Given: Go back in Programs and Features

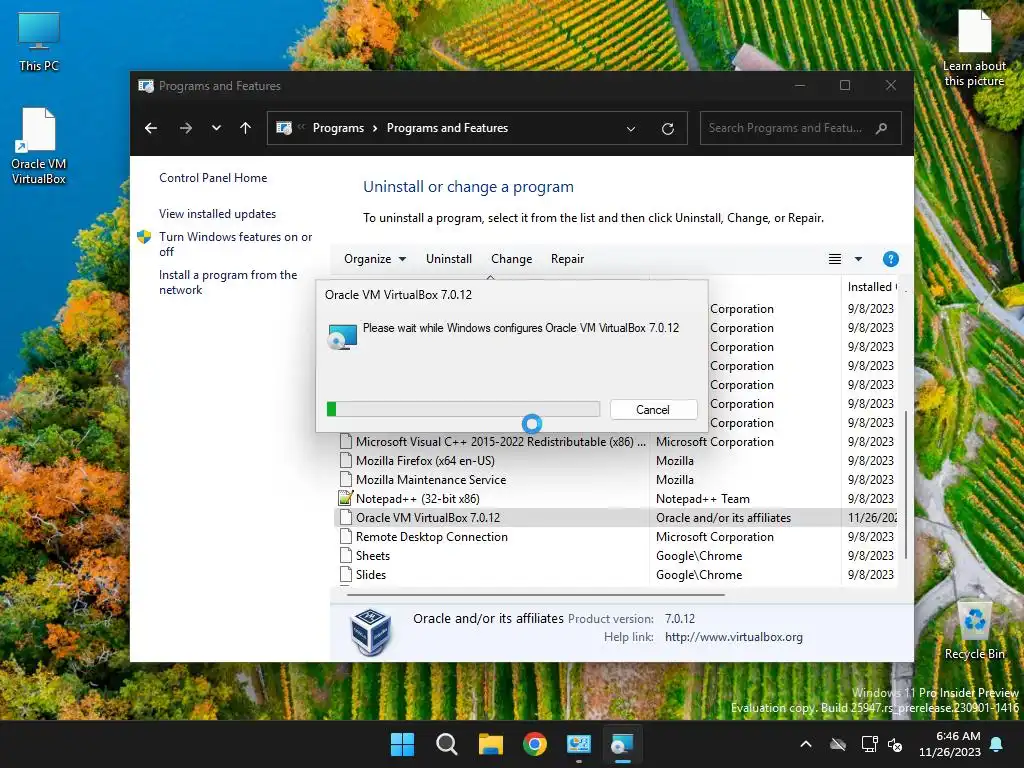Looking at the screenshot, I should (151, 128).
